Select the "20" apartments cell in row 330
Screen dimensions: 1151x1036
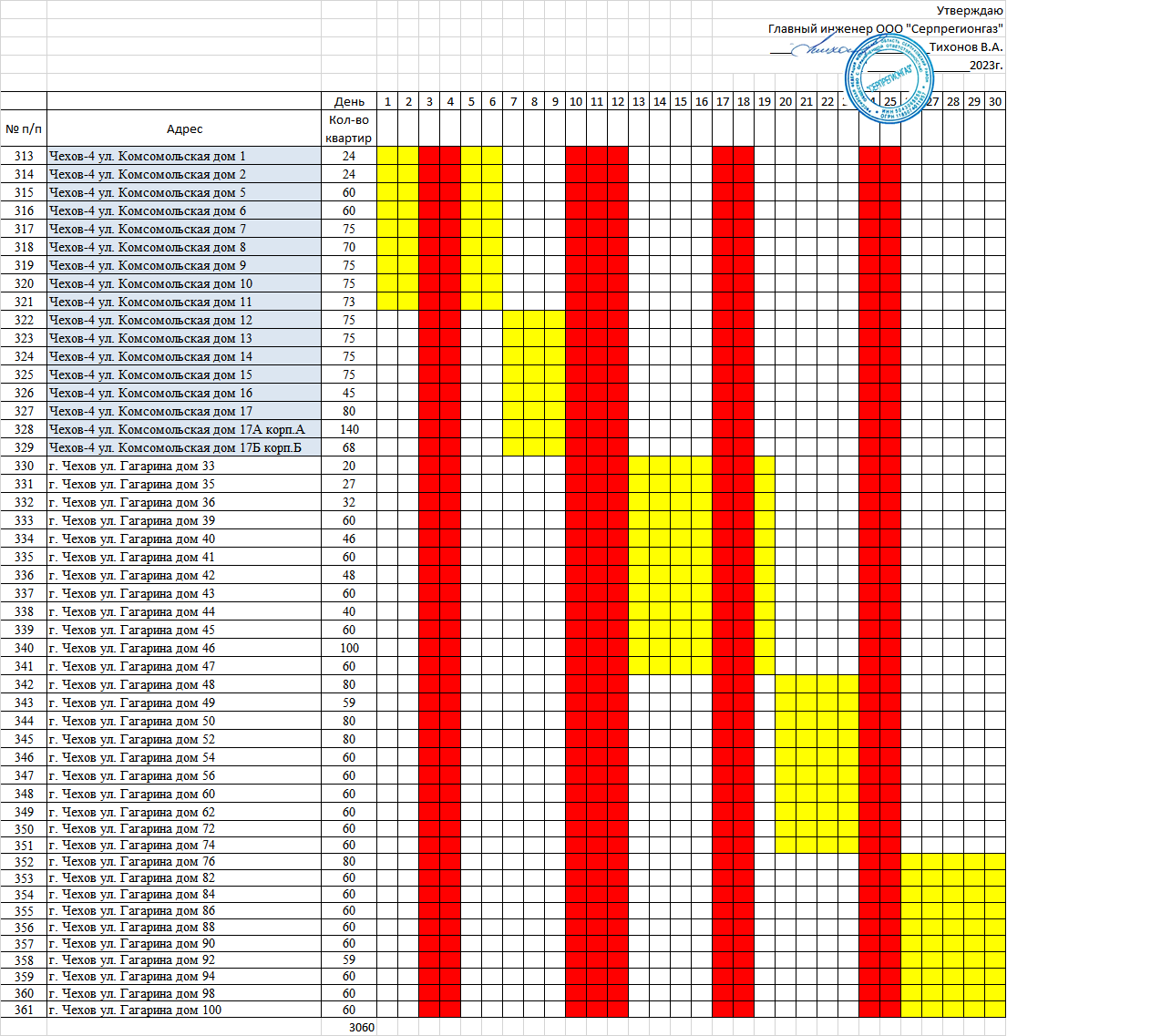point(349,466)
